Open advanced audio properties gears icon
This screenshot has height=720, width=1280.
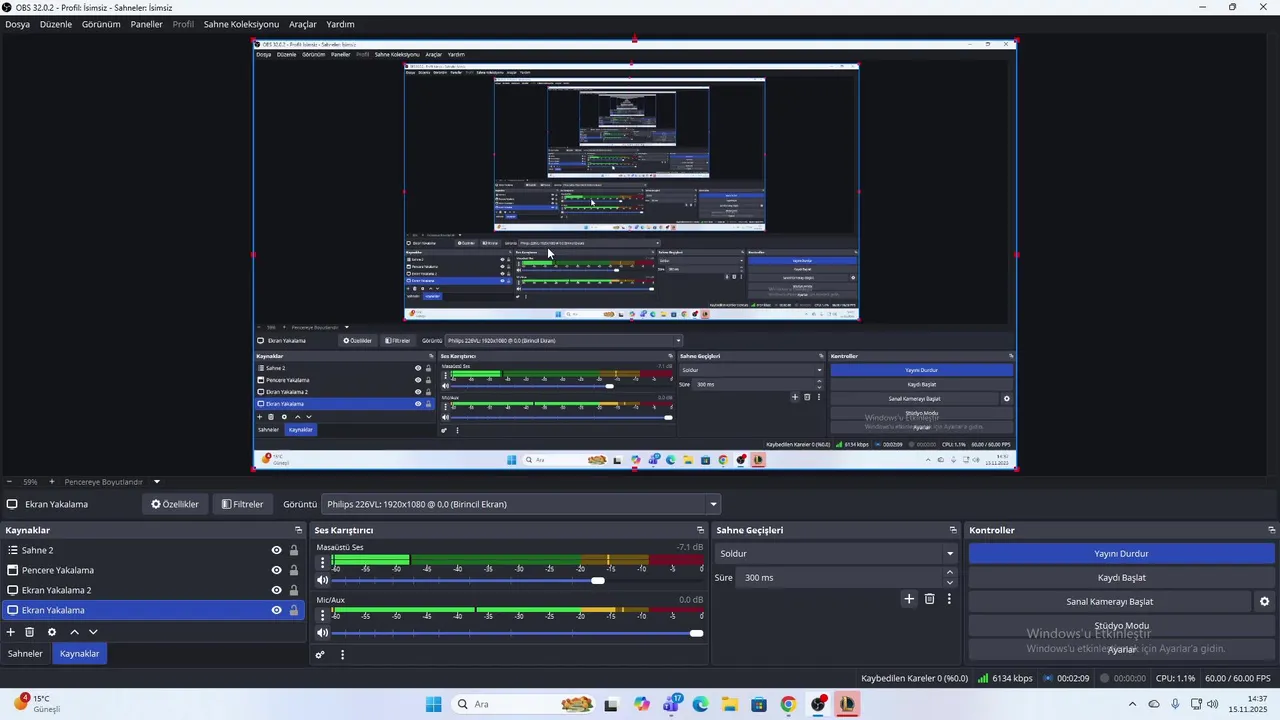(320, 655)
